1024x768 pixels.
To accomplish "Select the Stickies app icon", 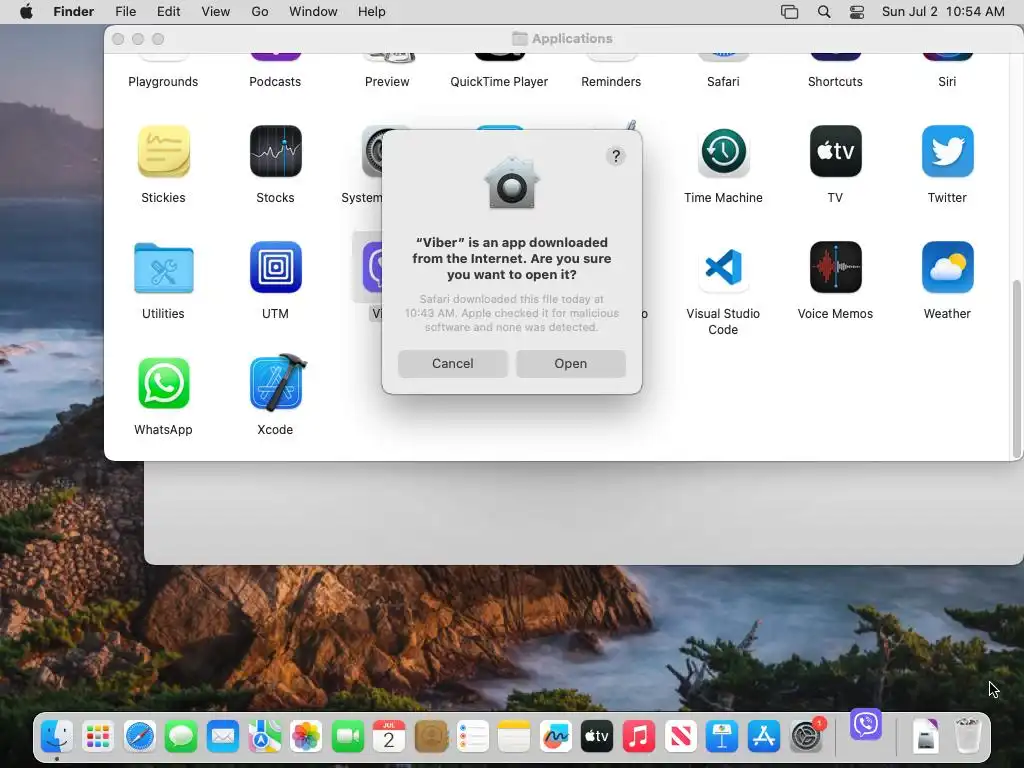I will (x=163, y=152).
